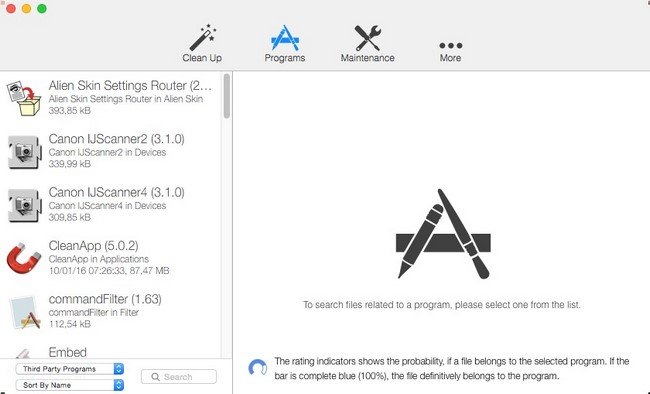Click into the Search input field
Screen dimensions: 650x394
tap(179, 377)
